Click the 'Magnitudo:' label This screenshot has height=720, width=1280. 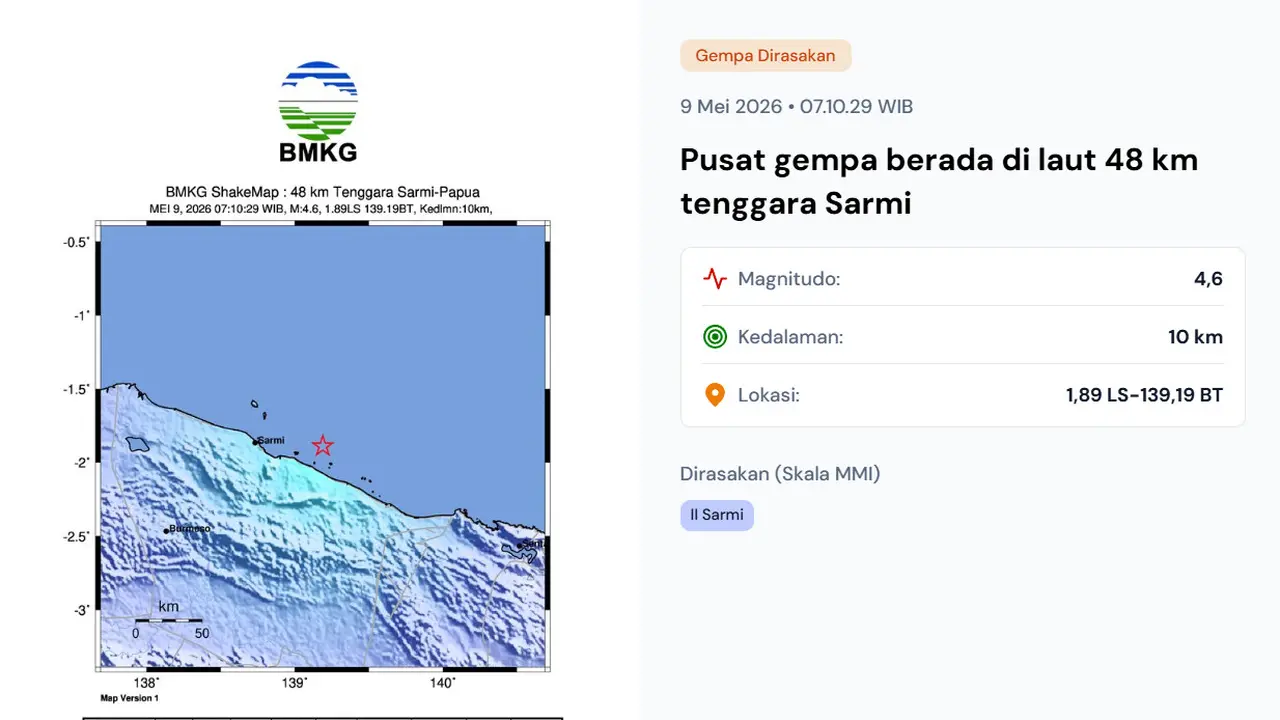point(789,279)
